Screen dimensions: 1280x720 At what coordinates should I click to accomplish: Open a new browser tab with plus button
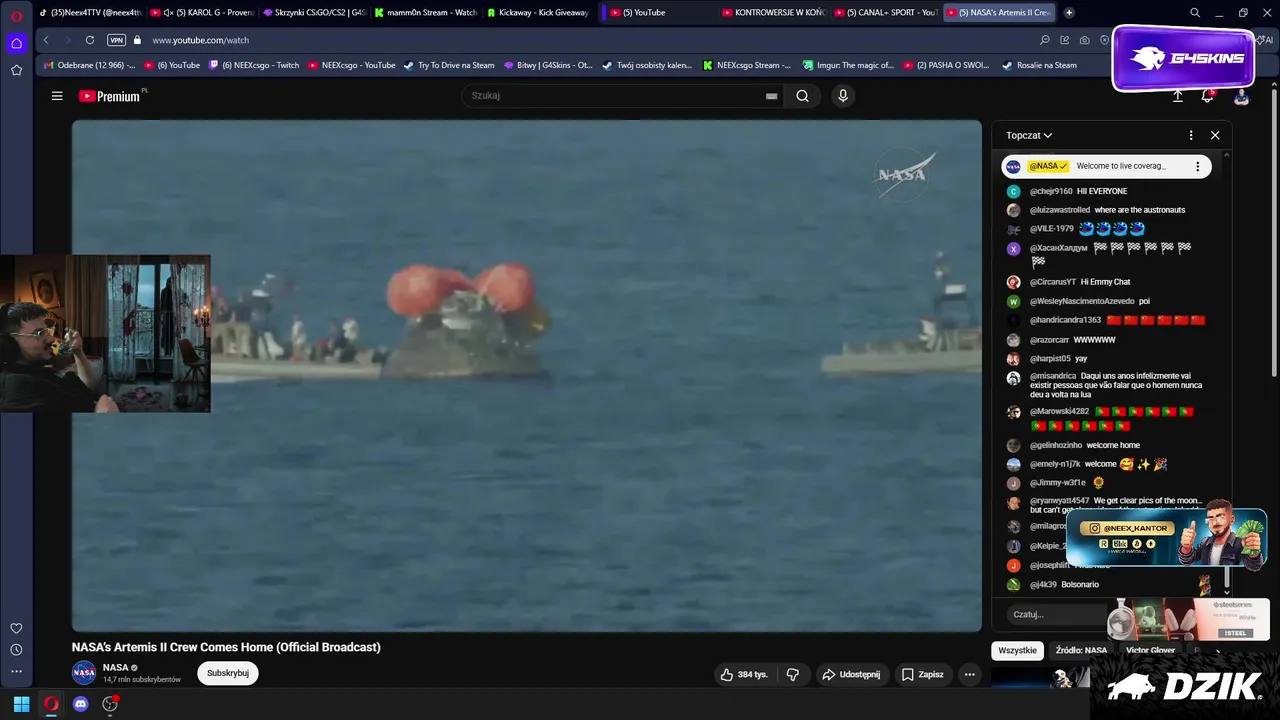point(1069,13)
